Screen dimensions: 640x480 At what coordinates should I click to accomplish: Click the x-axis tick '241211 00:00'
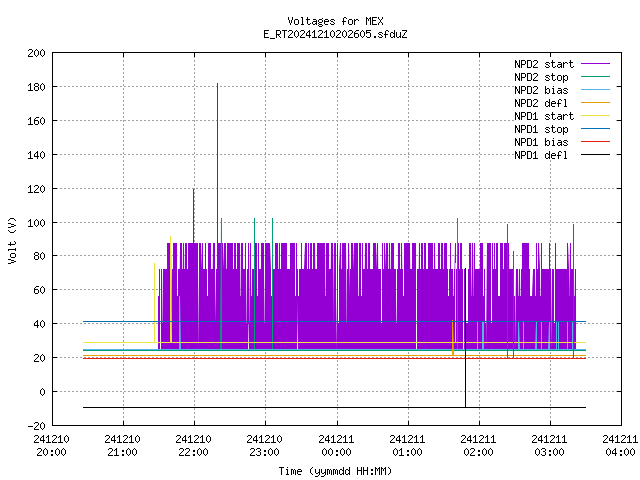[x=336, y=446]
